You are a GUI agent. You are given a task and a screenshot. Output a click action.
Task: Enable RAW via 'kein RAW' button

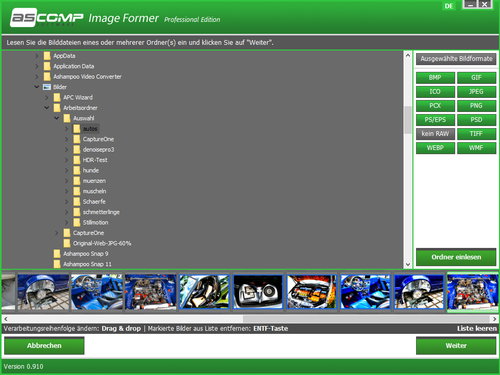(435, 134)
